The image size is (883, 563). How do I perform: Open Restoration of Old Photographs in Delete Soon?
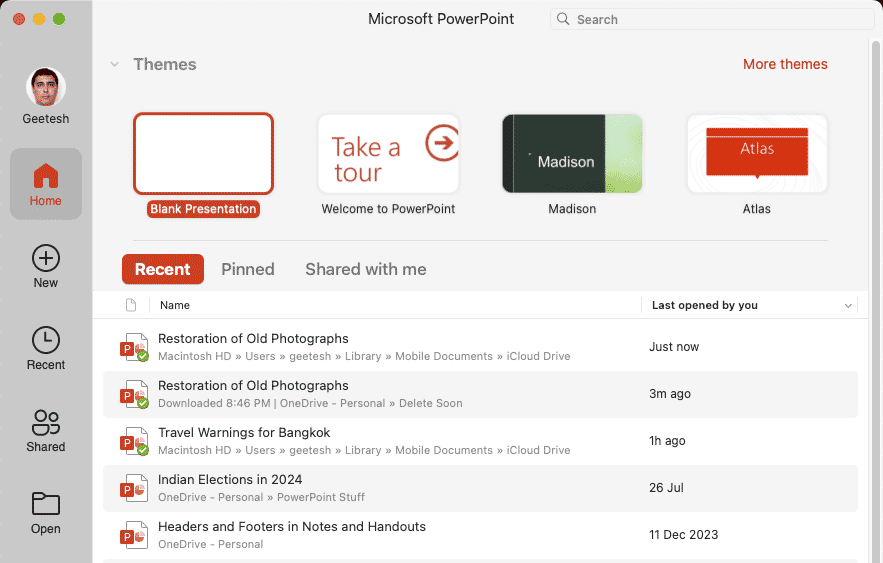(x=480, y=394)
